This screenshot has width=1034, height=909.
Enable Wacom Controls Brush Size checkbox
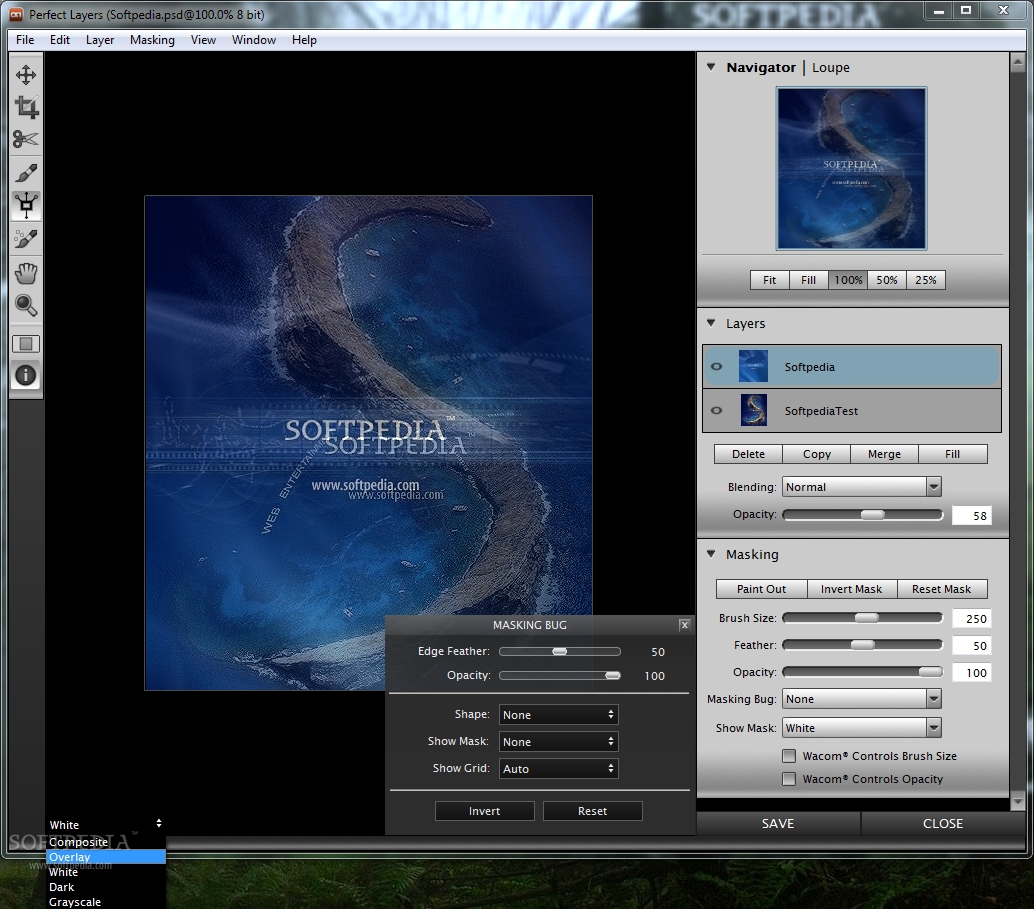(x=789, y=756)
